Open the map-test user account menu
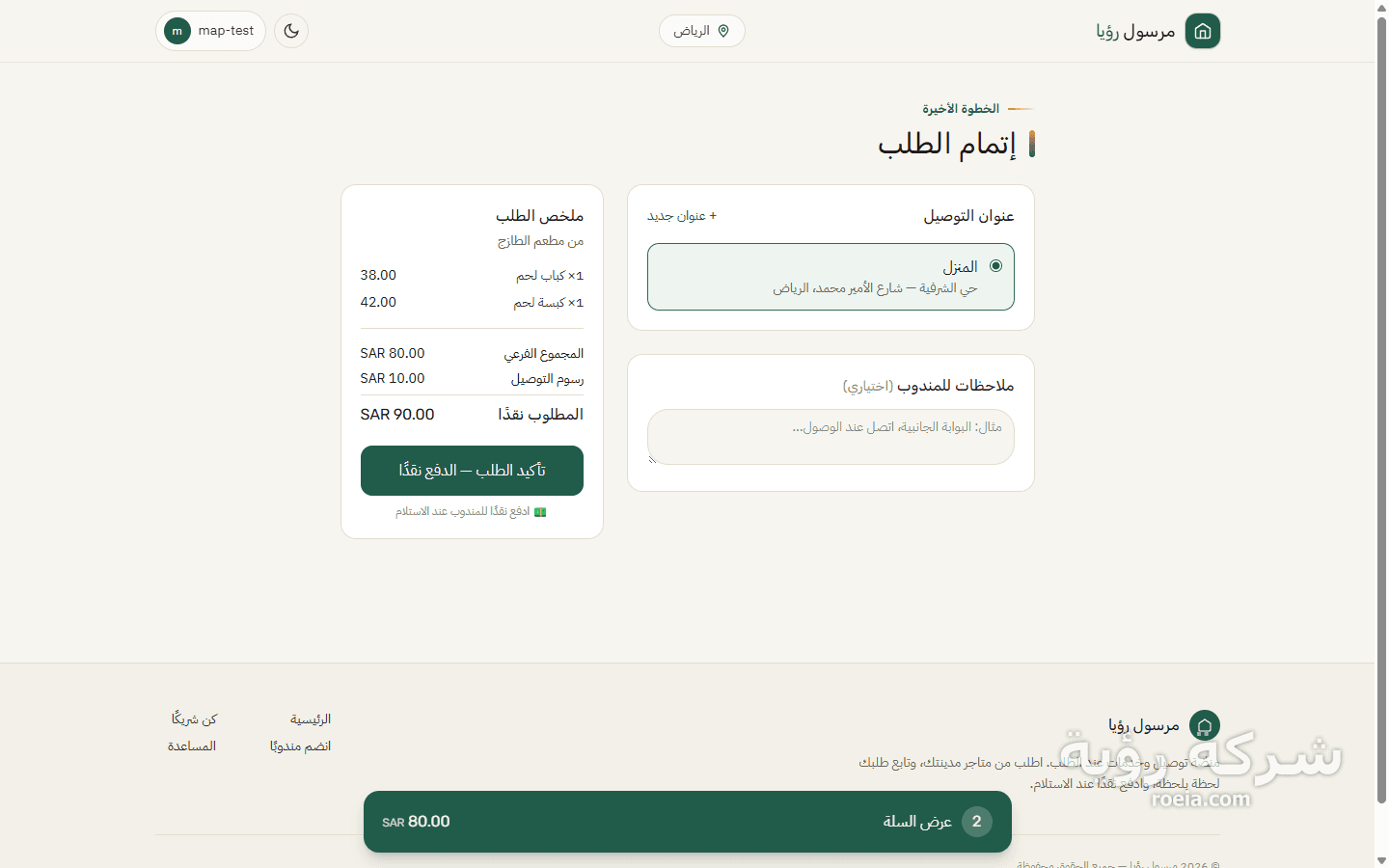Viewport: 1389px width, 868px height. (x=210, y=31)
